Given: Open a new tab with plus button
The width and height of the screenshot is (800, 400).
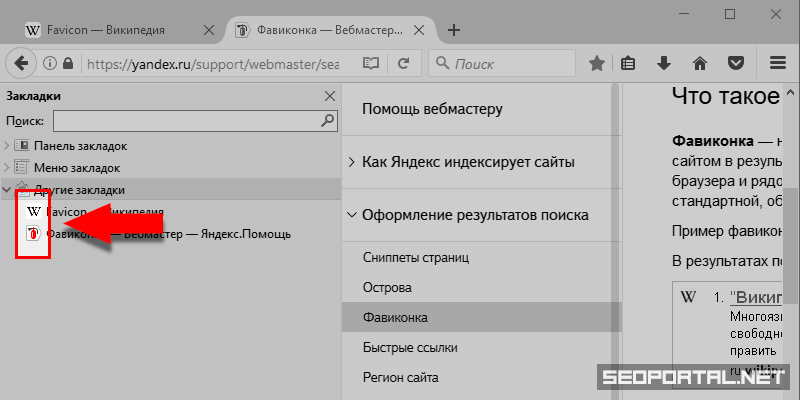Looking at the screenshot, I should 454,30.
